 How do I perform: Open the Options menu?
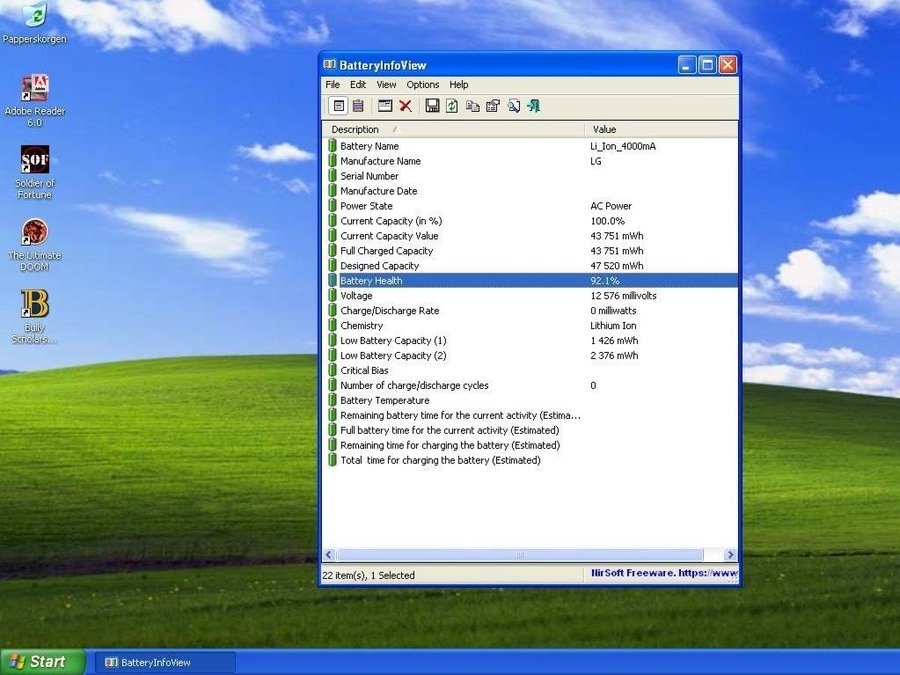coord(422,84)
